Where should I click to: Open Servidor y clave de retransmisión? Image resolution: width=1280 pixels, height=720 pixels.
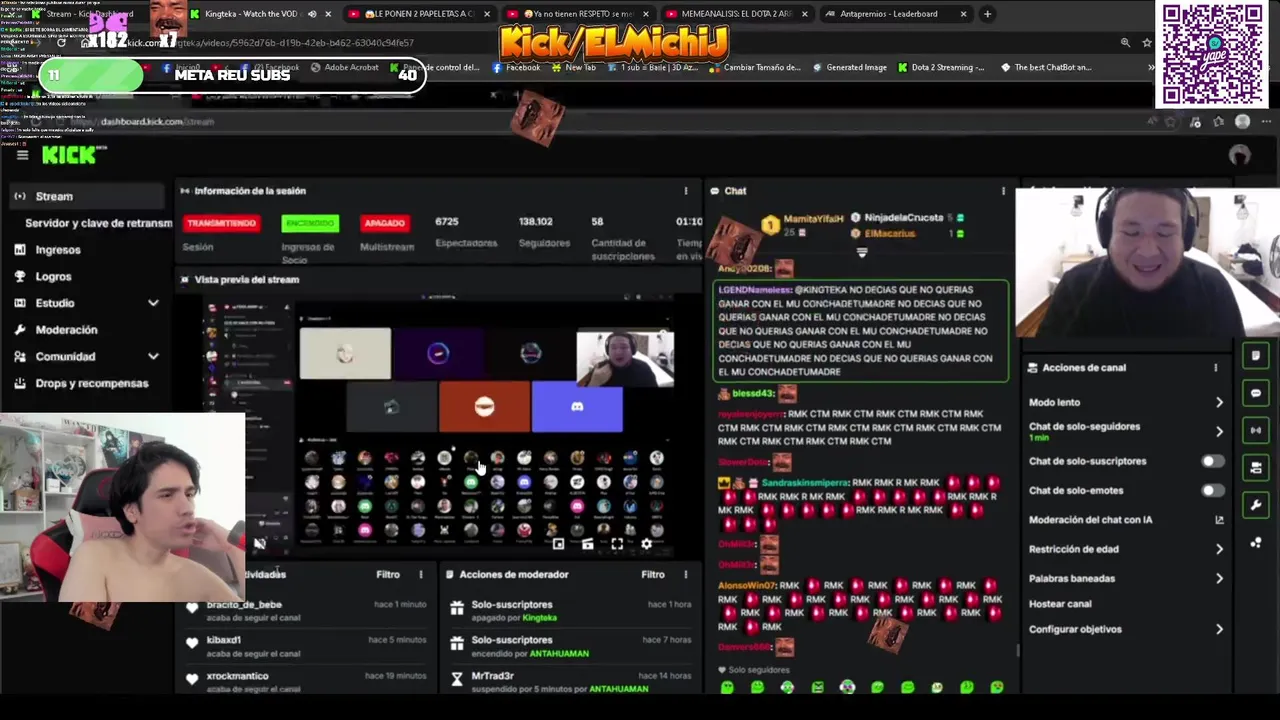click(98, 223)
